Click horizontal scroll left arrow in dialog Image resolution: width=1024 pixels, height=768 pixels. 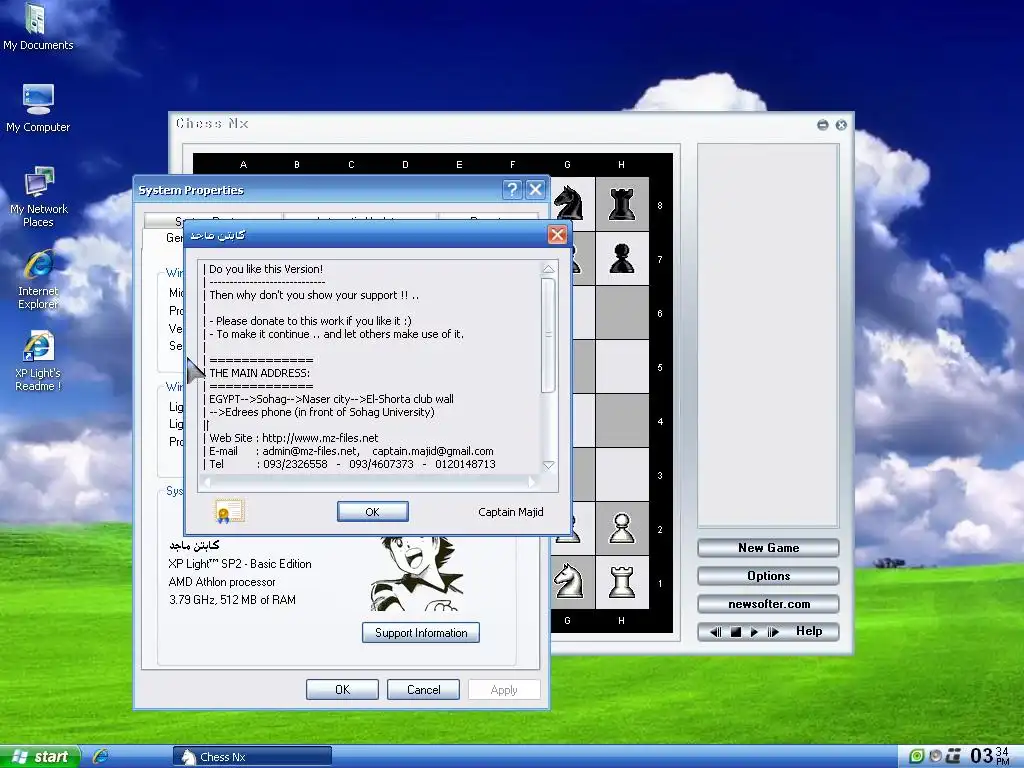[x=207, y=482]
